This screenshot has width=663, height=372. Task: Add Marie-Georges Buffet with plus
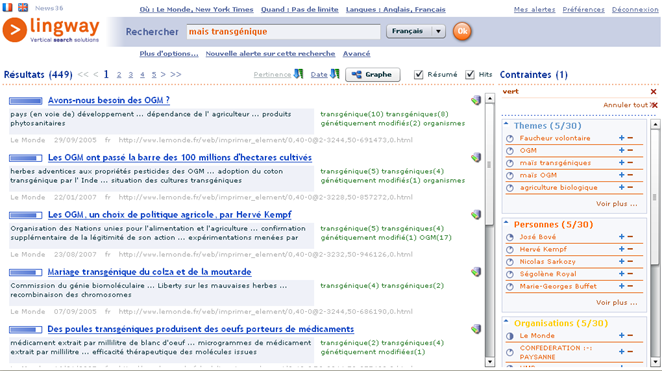[622, 286]
